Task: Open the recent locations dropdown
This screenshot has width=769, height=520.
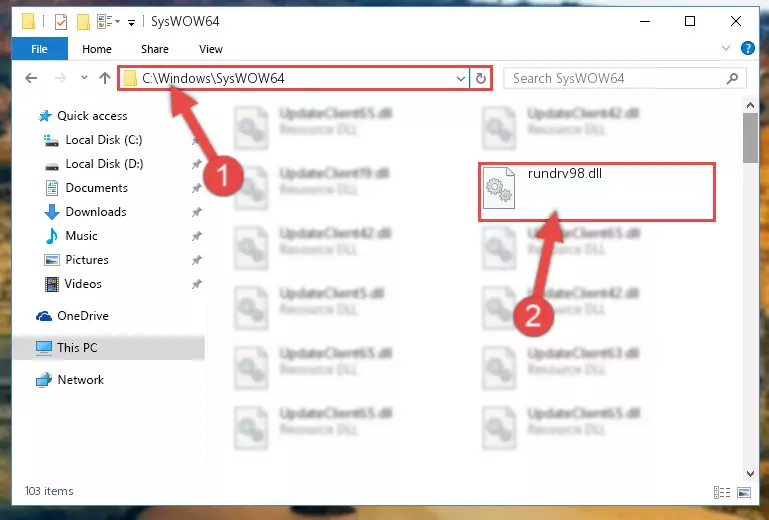Action: pyautogui.click(x=84, y=78)
